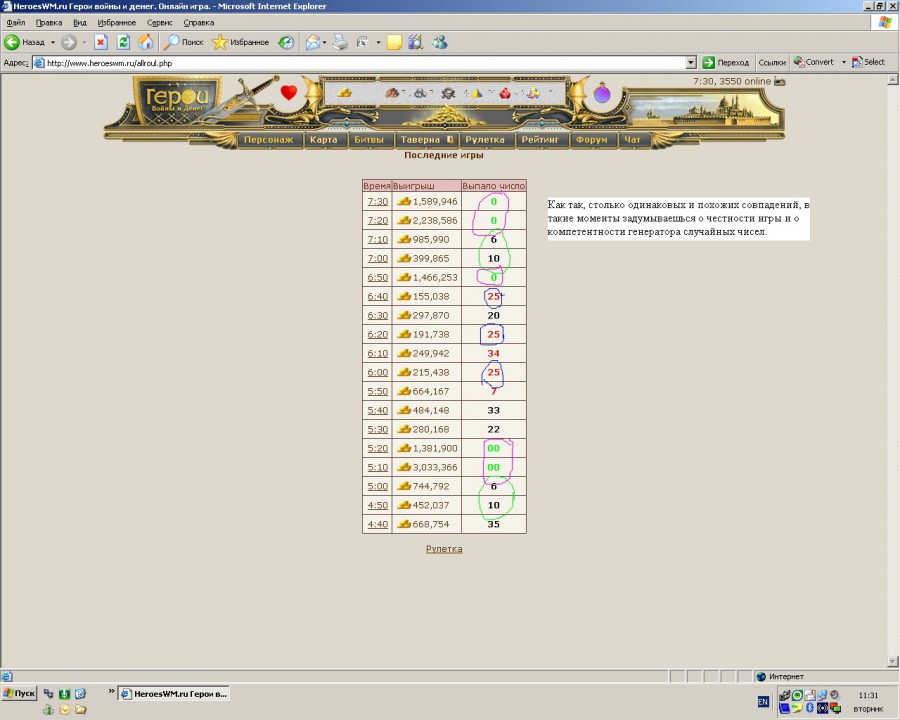This screenshot has width=900, height=720.
Task: Expand the Edit icon dropdown arrow
Action: [378, 42]
